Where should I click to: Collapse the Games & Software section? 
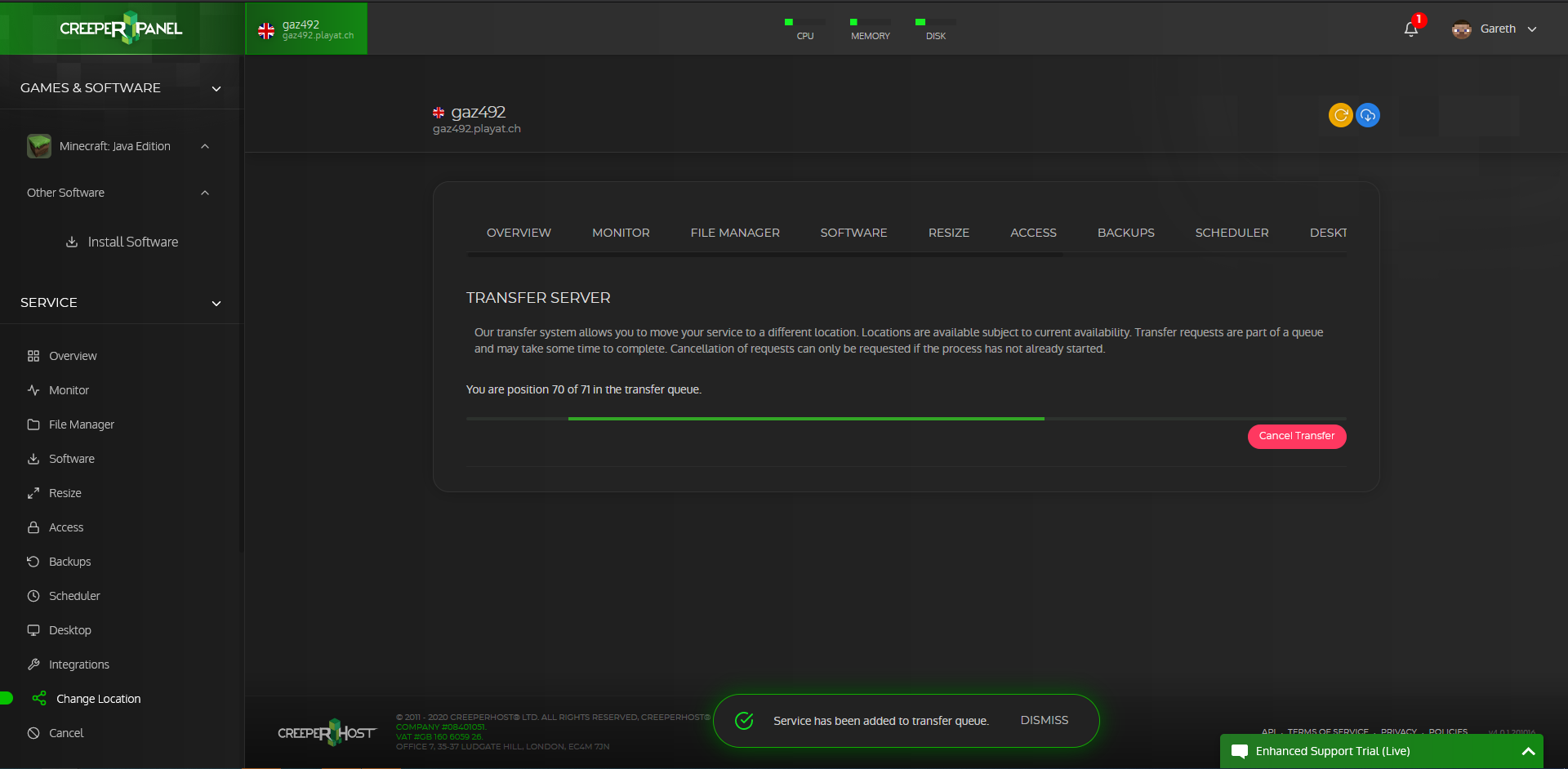click(x=216, y=88)
